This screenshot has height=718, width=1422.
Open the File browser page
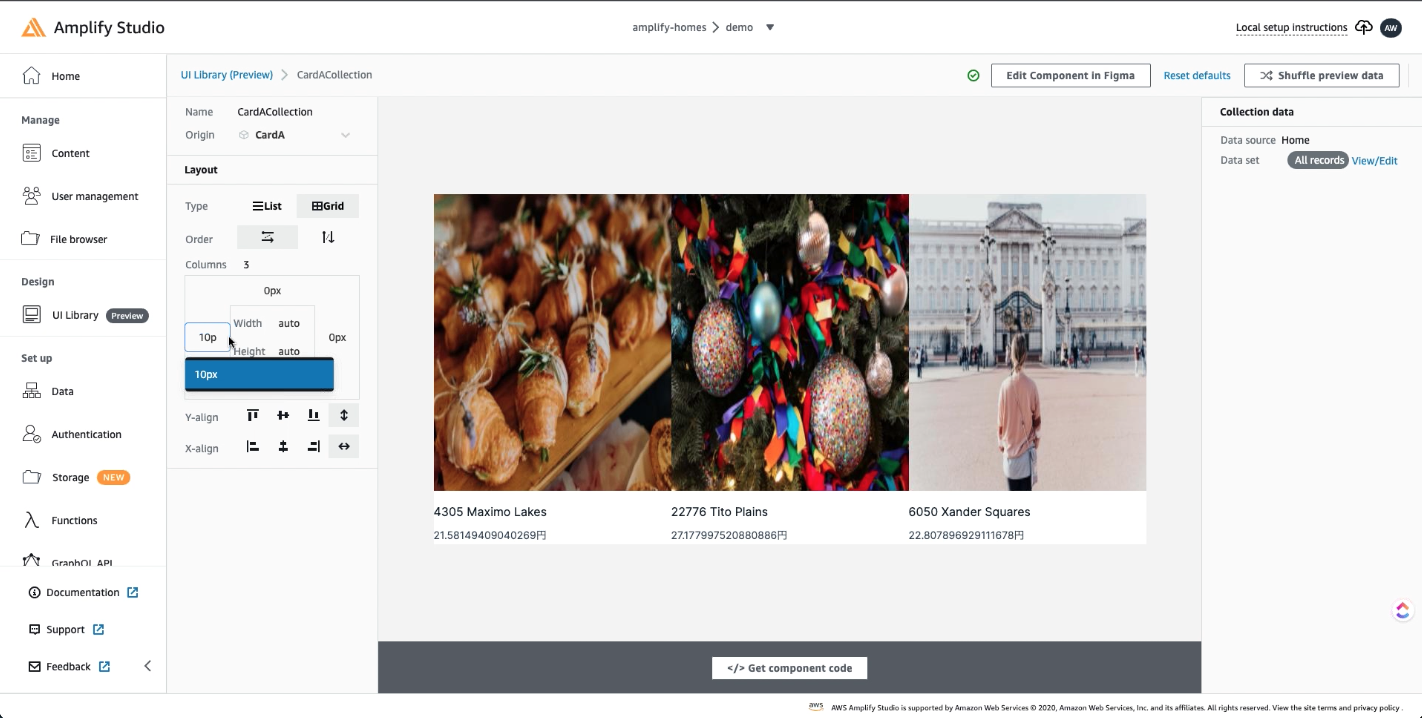pos(78,239)
